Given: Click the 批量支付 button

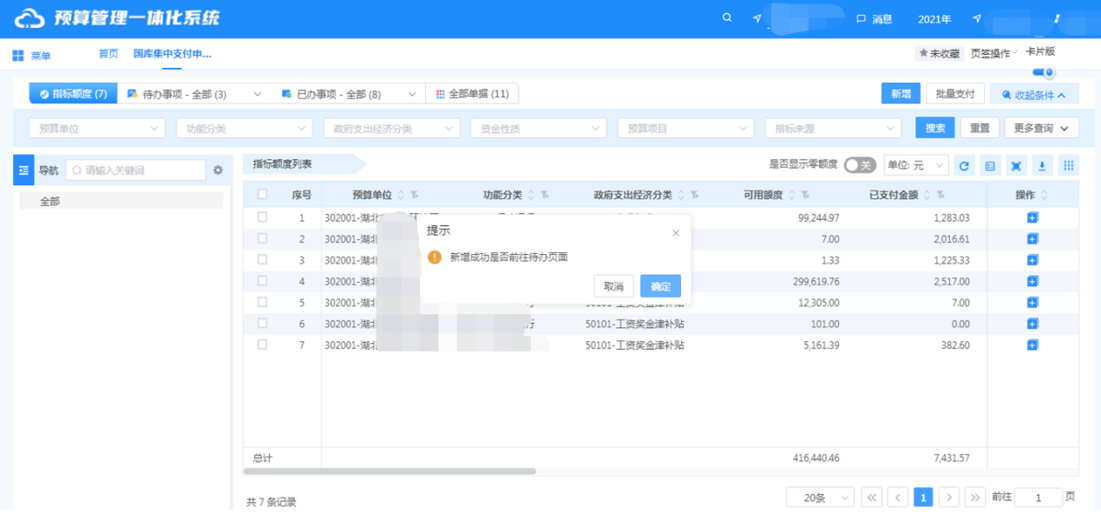Looking at the screenshot, I should click(x=955, y=93).
